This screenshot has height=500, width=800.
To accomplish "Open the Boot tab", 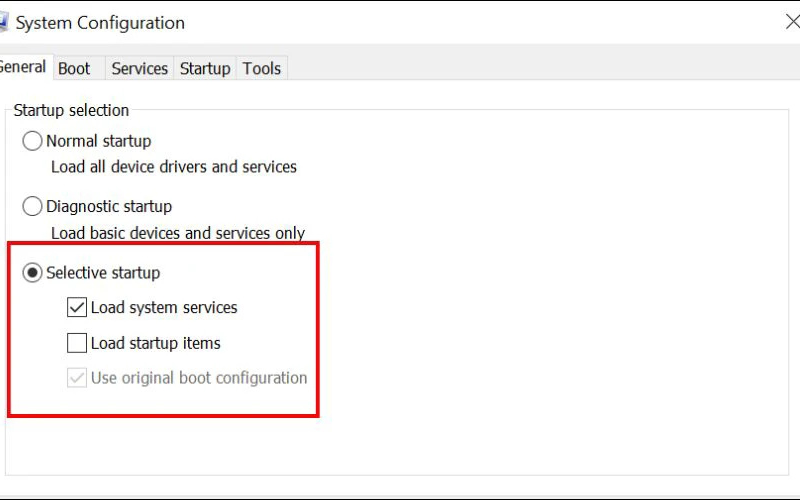I will coord(74,68).
